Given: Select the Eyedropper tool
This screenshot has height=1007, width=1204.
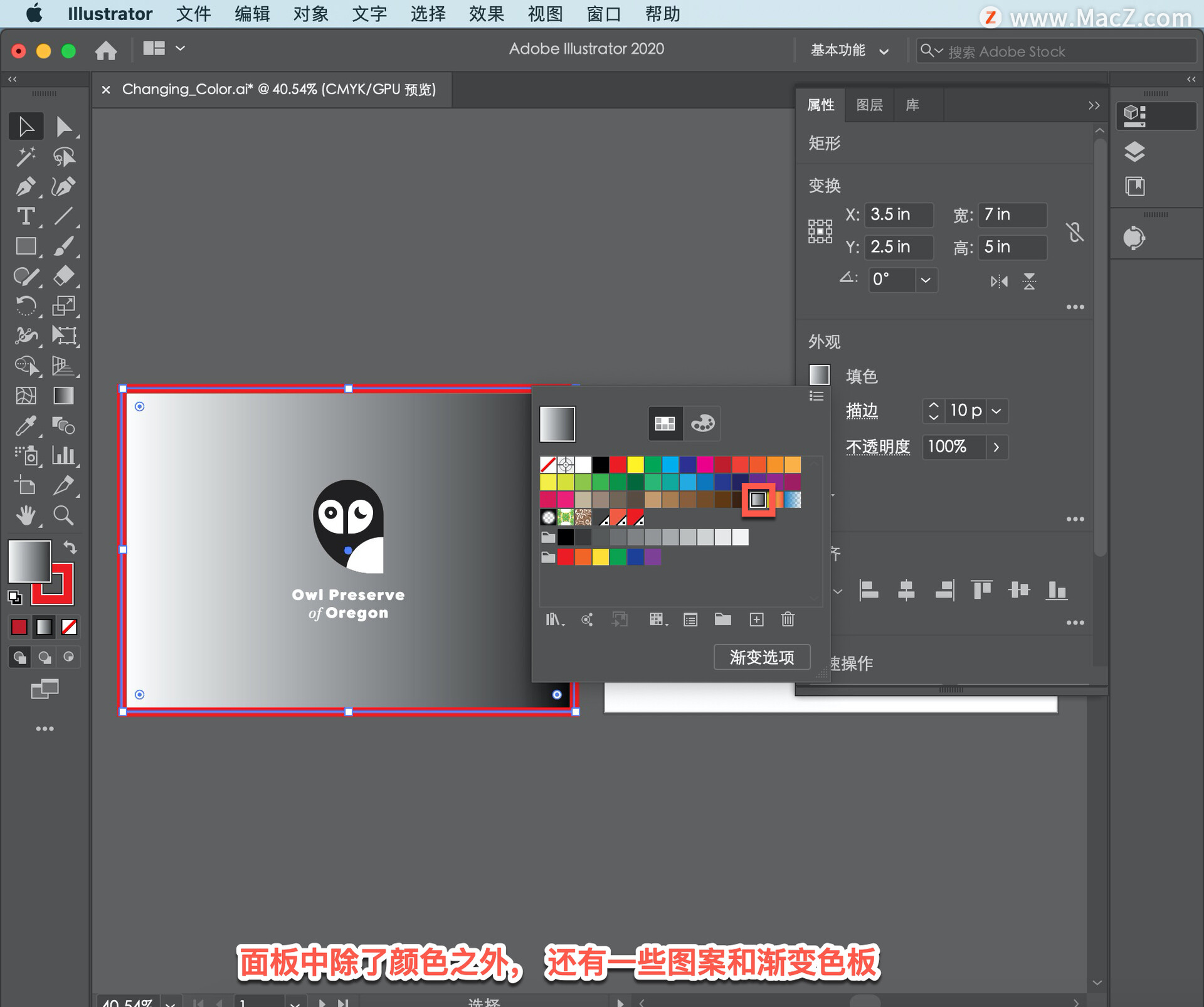Looking at the screenshot, I should pos(25,426).
